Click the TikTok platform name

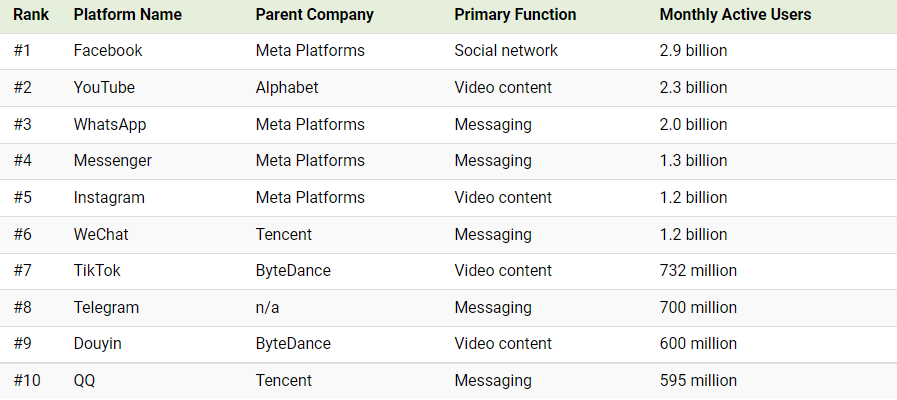point(97,271)
